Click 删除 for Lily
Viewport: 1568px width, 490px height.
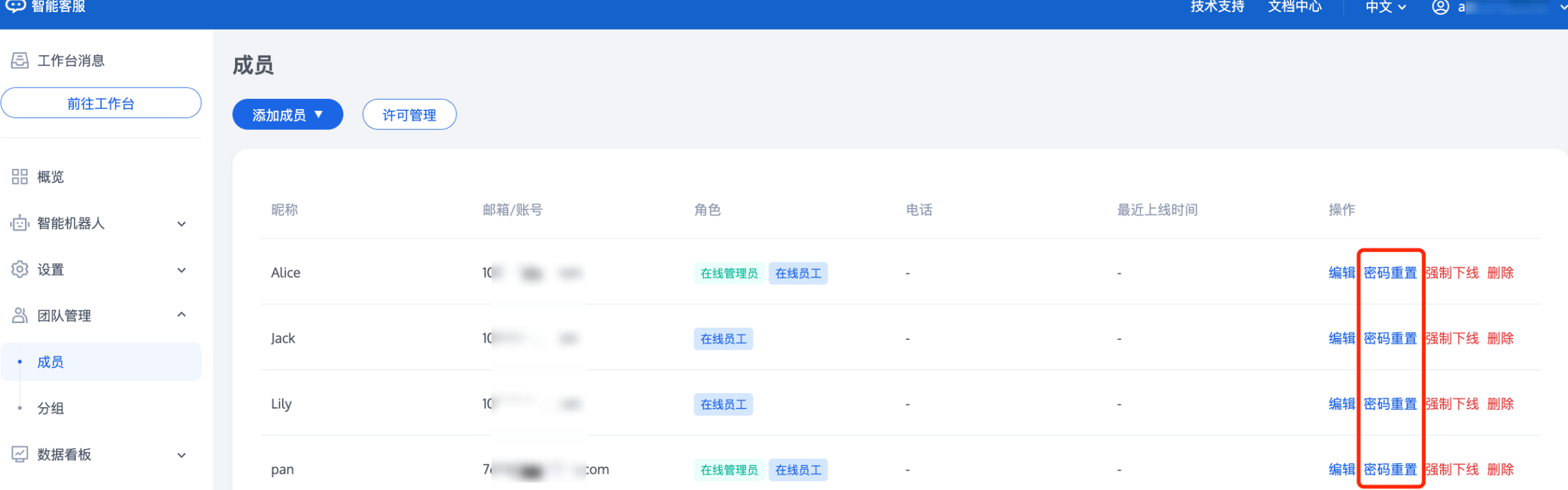click(1500, 404)
